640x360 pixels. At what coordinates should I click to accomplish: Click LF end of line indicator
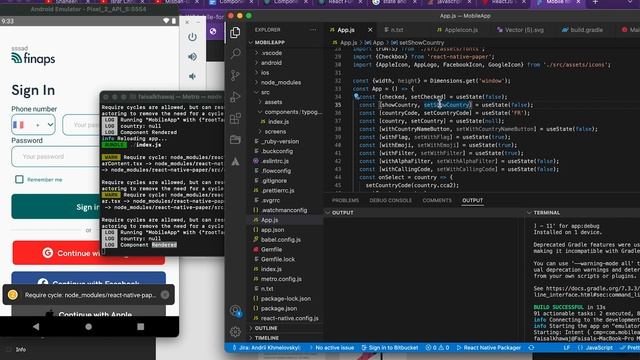point(567,348)
